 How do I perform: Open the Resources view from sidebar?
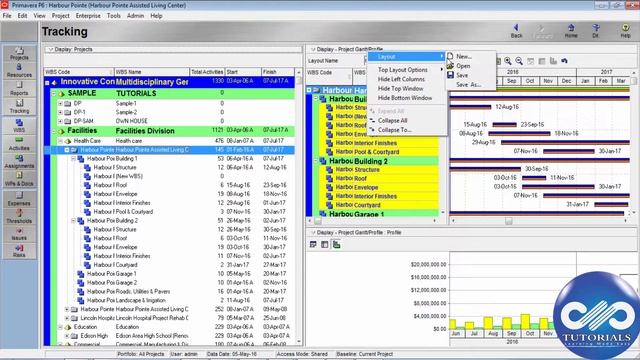19,71
